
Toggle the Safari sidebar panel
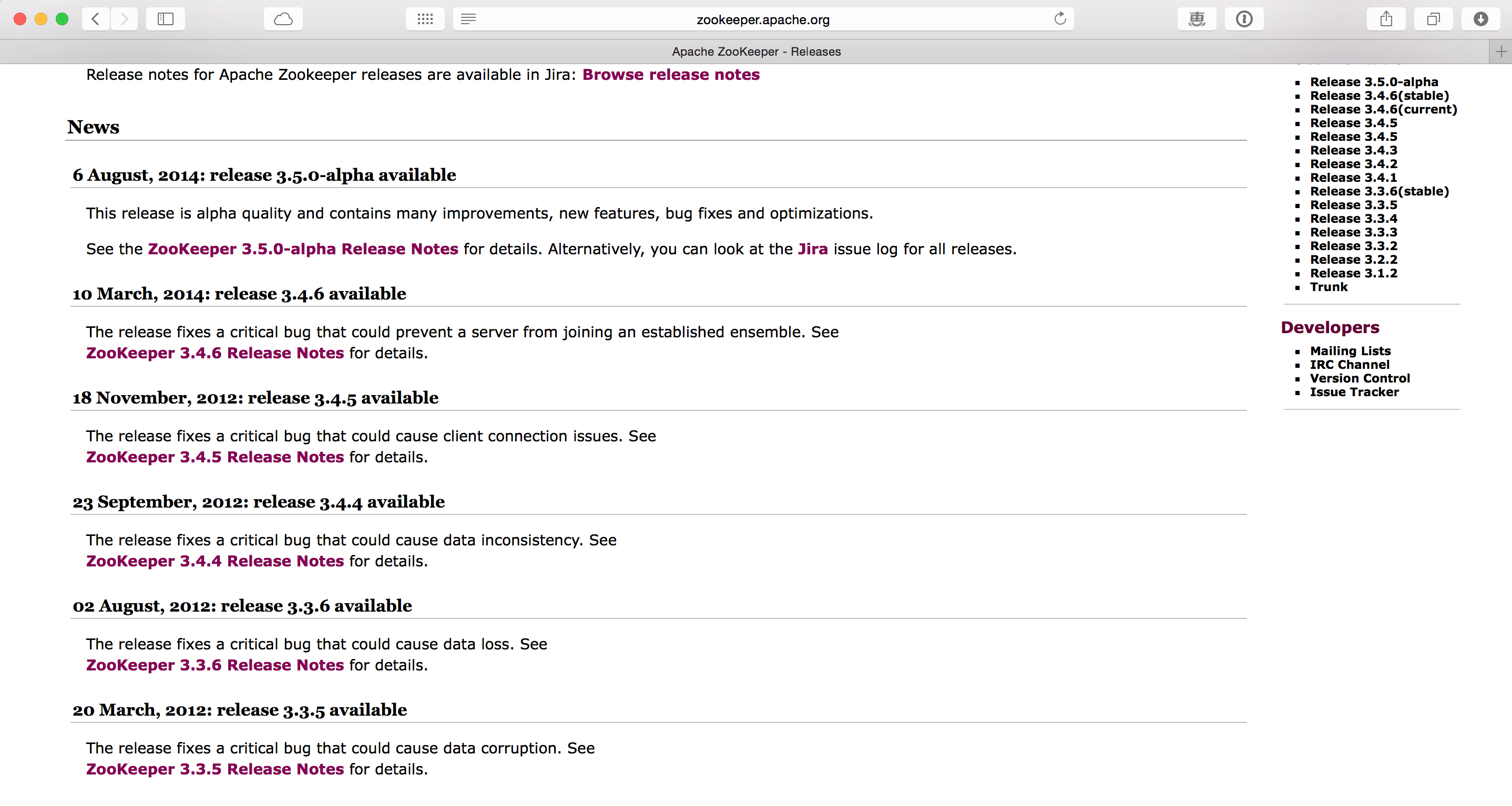click(x=166, y=19)
